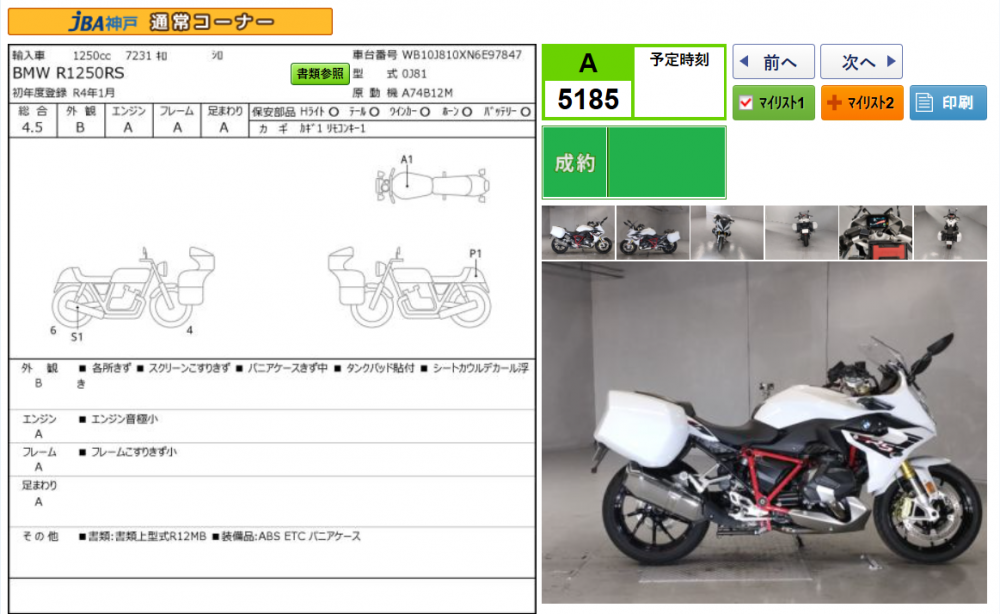Open third thumbnail showing bike front view
This screenshot has height=614, width=1000.
point(726,232)
